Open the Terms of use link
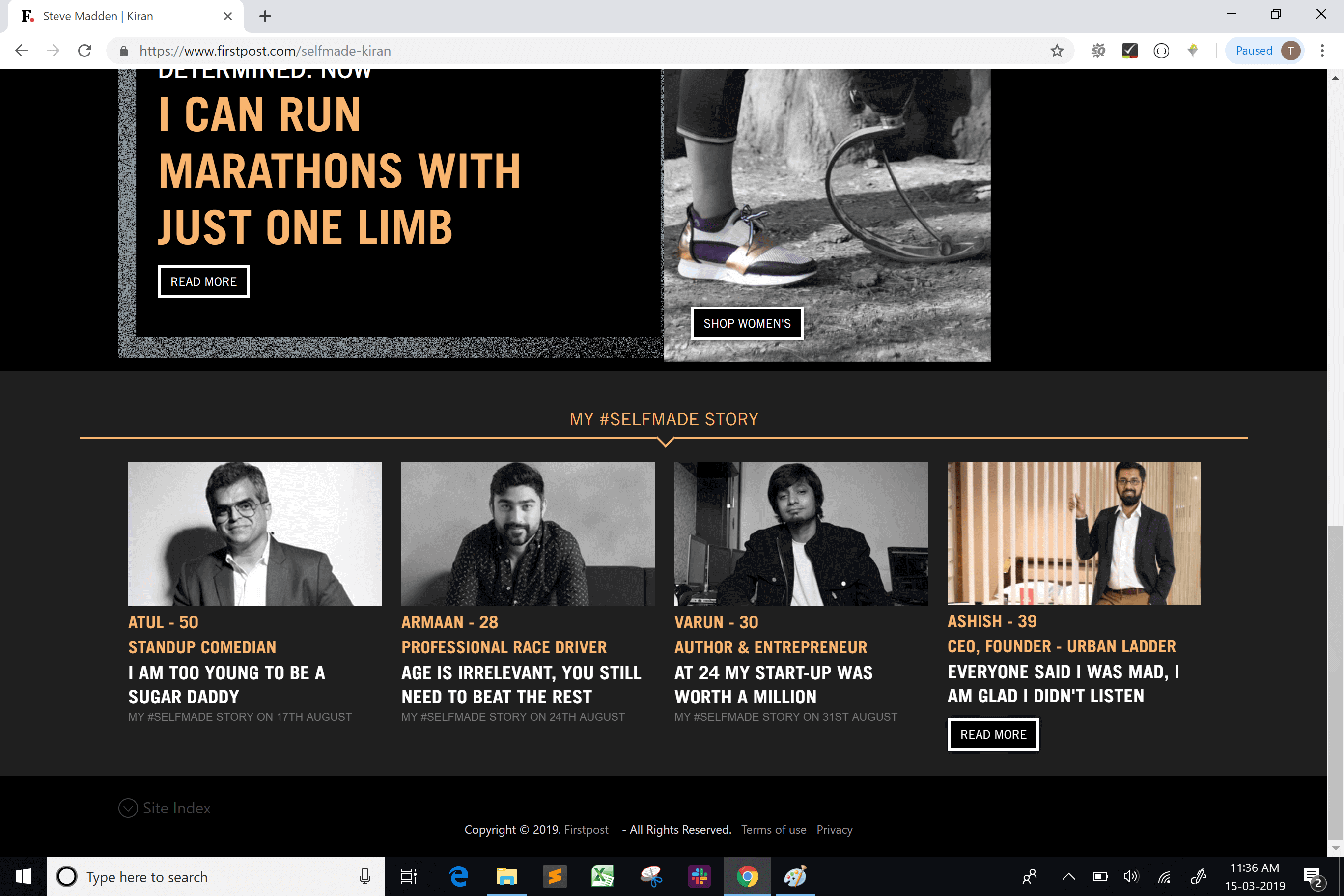Viewport: 1344px width, 896px height. [774, 830]
